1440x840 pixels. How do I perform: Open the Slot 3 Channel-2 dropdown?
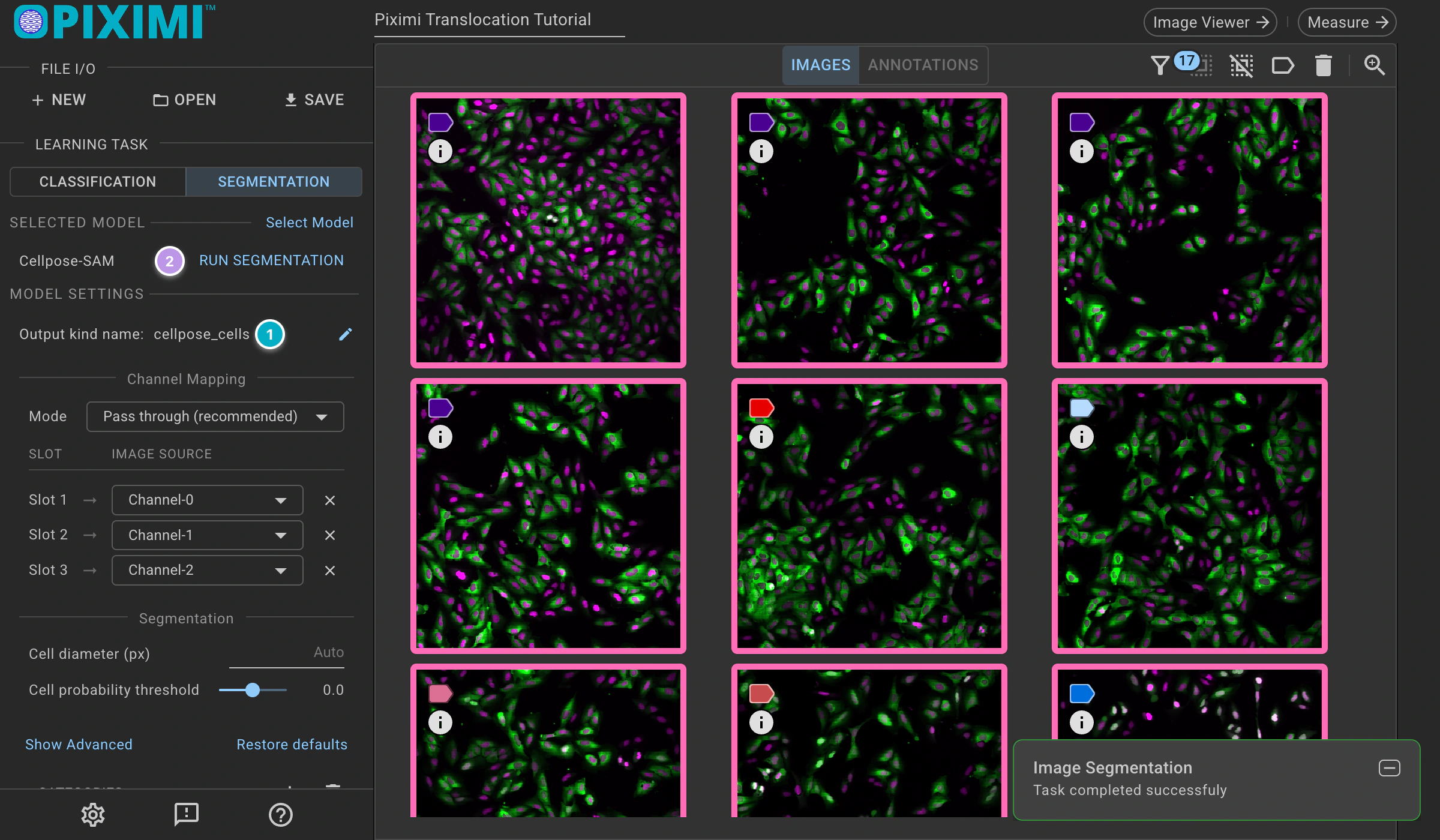(x=208, y=570)
